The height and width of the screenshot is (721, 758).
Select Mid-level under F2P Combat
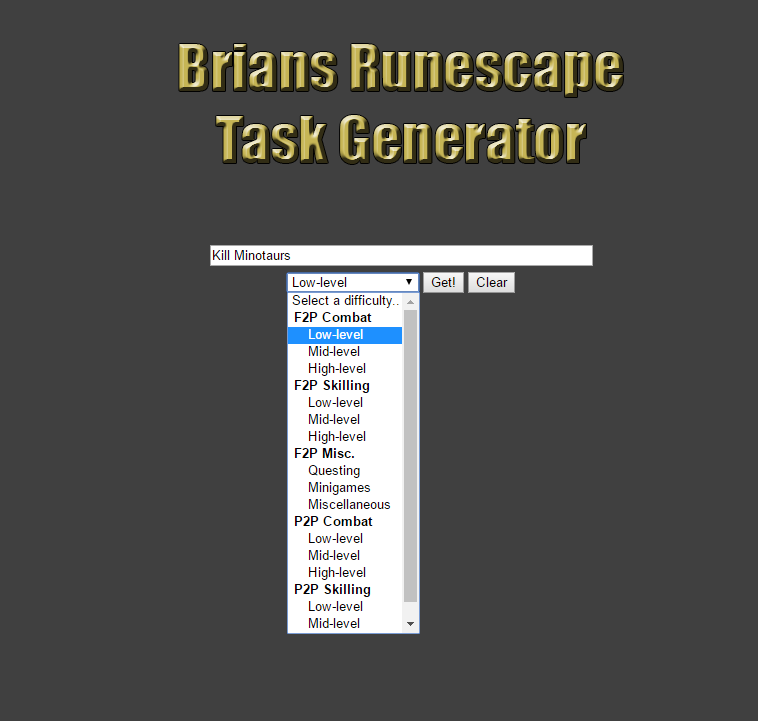coord(345,352)
